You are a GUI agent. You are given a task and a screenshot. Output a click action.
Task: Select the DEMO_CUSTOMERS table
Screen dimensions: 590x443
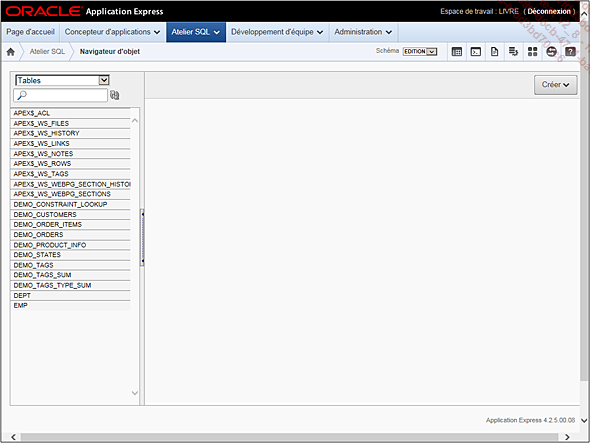pos(70,215)
